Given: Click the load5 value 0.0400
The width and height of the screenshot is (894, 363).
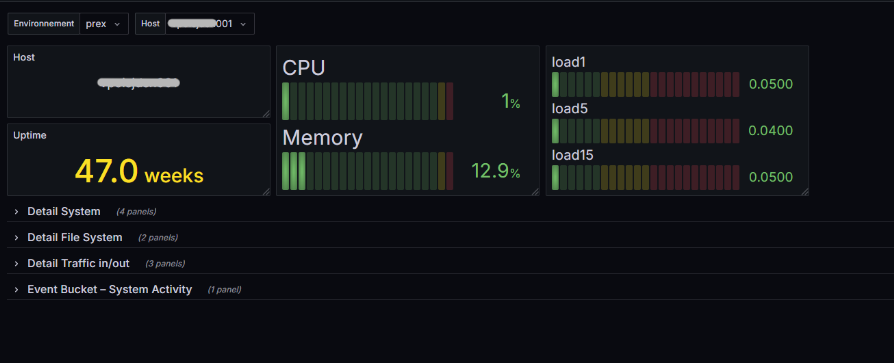Looking at the screenshot, I should [771, 131].
